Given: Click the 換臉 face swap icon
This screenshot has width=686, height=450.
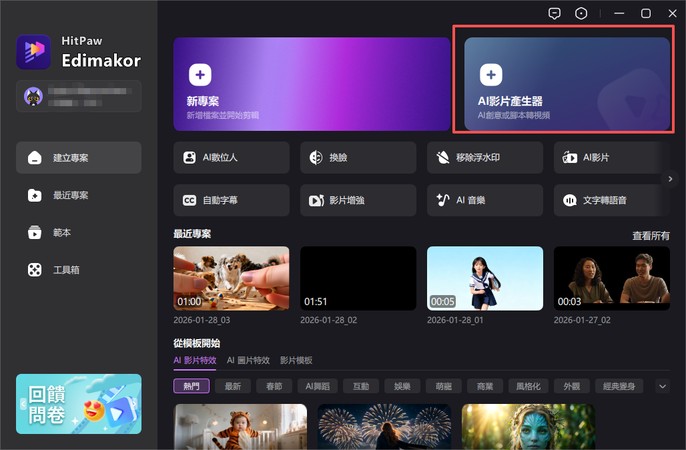Looking at the screenshot, I should tap(316, 157).
